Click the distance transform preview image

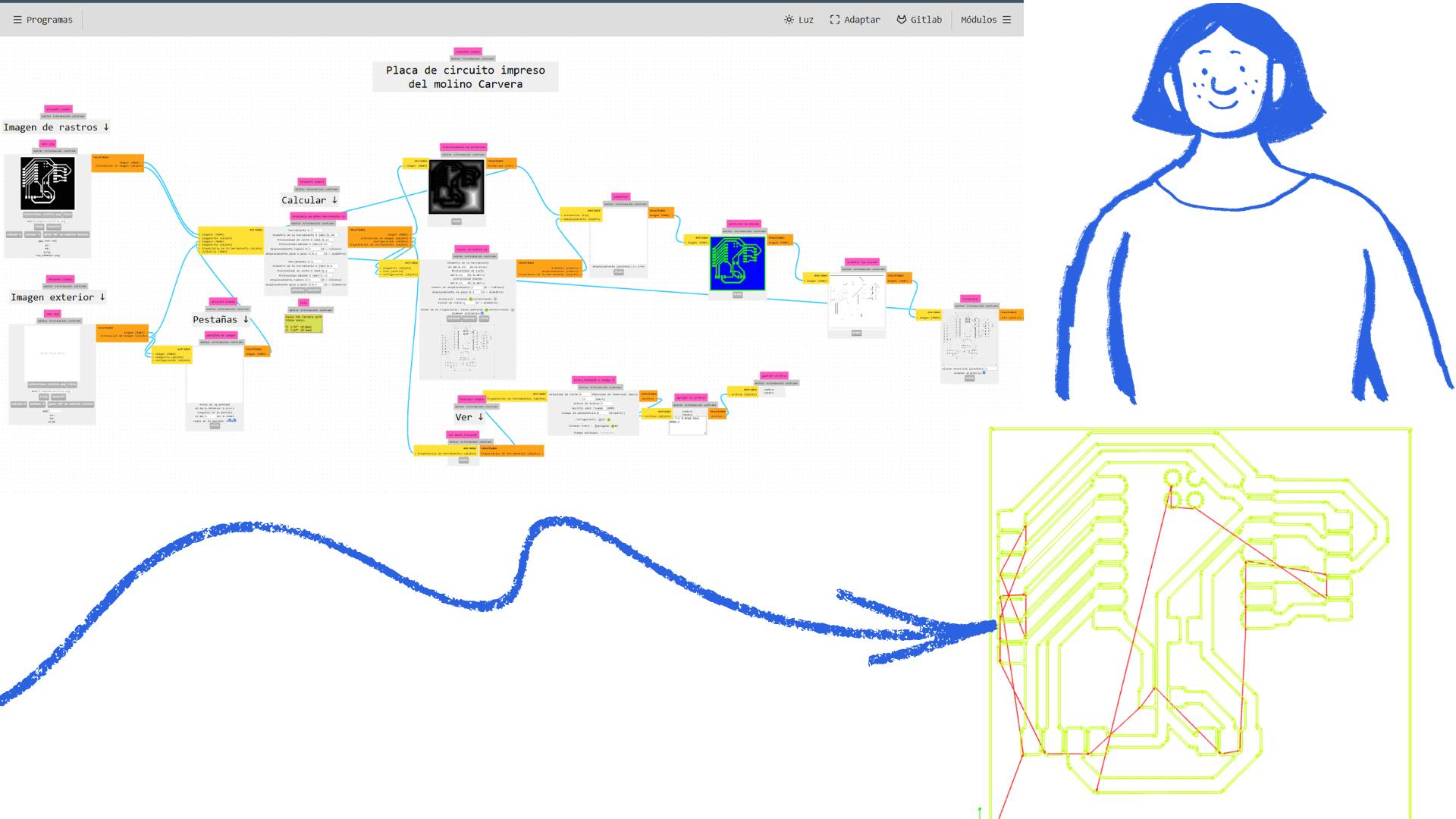pyautogui.click(x=456, y=187)
